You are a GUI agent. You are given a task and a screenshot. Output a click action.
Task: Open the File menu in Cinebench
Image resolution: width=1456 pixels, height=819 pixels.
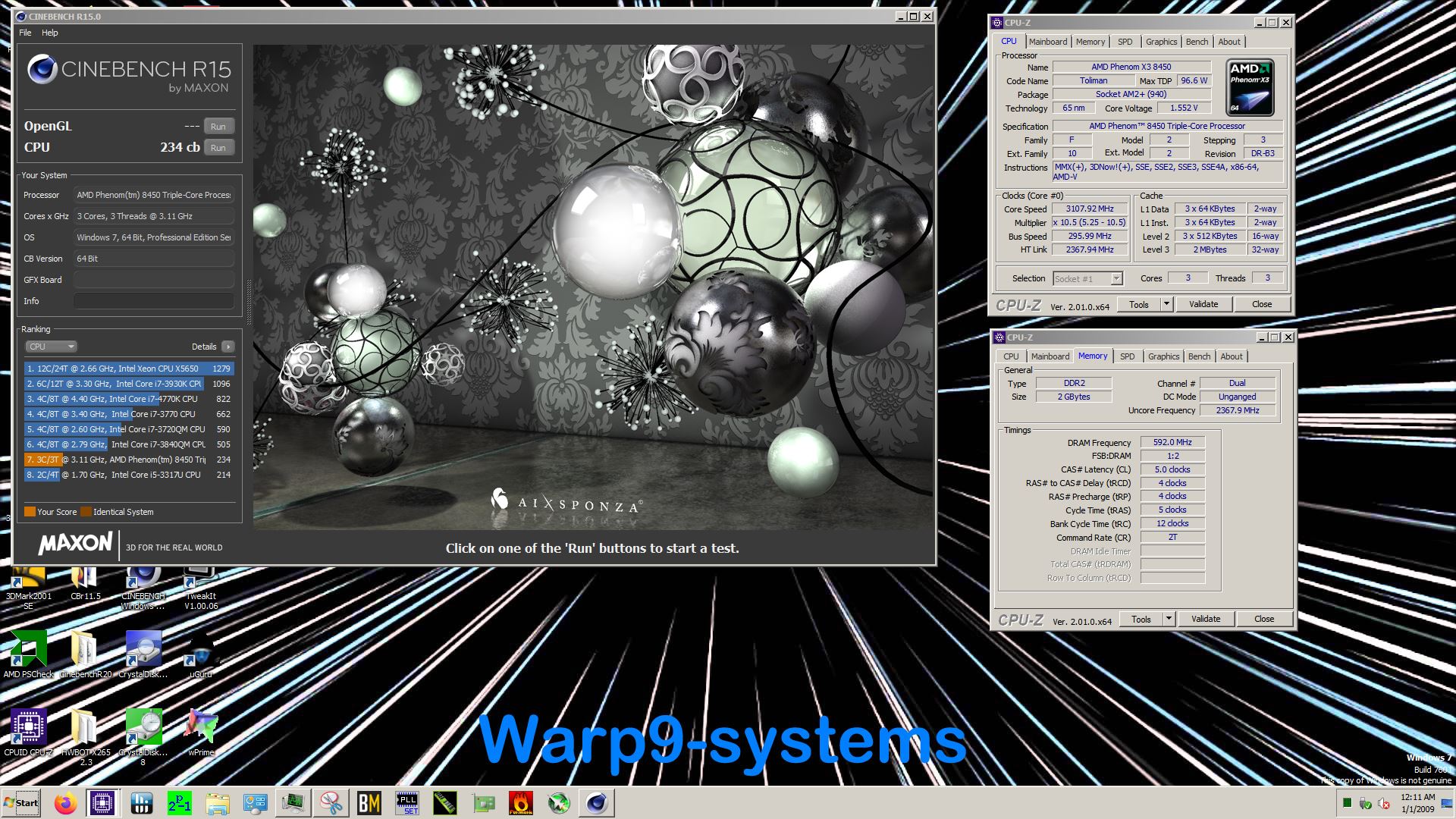tap(25, 33)
